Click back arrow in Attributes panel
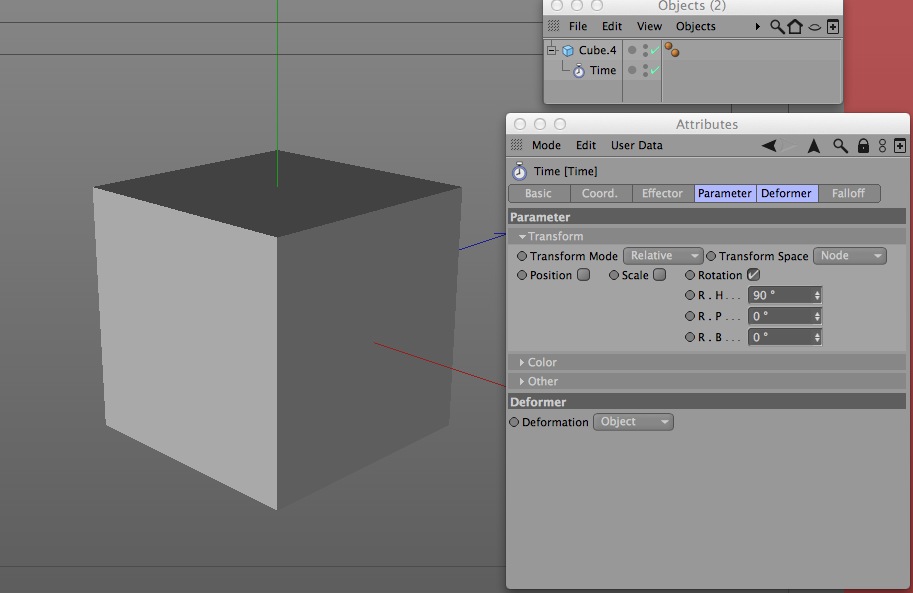This screenshot has height=593, width=913. click(769, 145)
